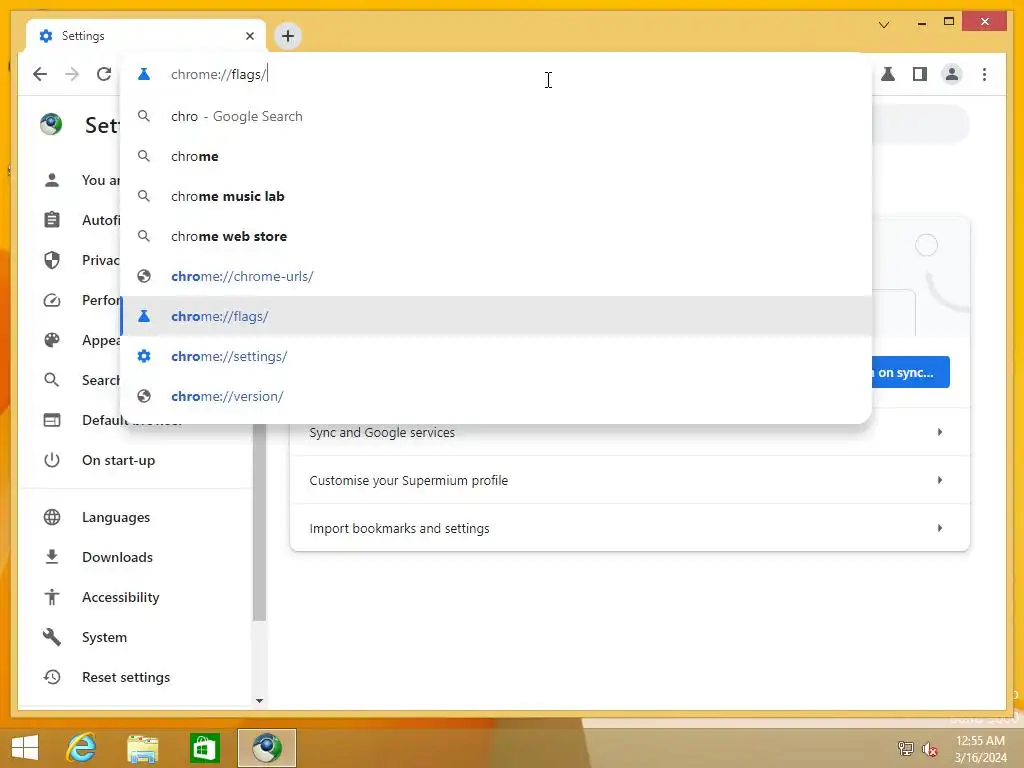
Task: Click the Autofill clipboard sidebar icon
Action: click(x=52, y=219)
